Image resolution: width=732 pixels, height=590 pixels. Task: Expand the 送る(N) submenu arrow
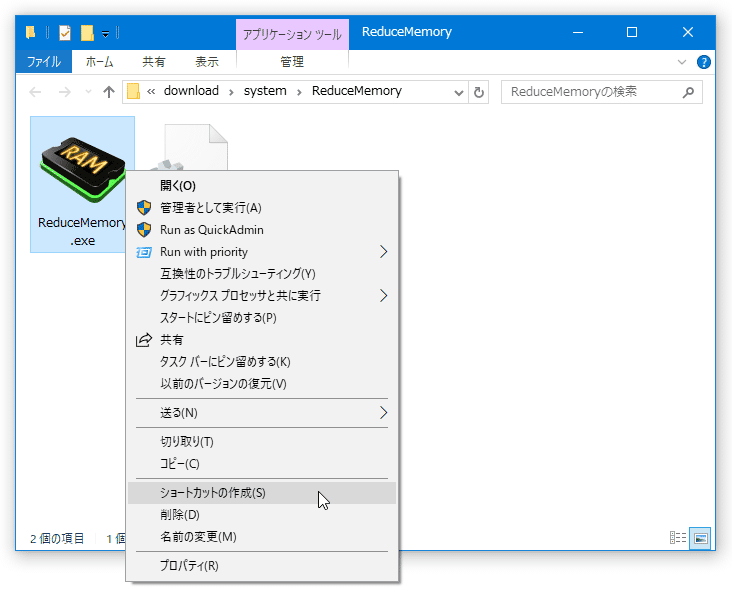click(383, 413)
